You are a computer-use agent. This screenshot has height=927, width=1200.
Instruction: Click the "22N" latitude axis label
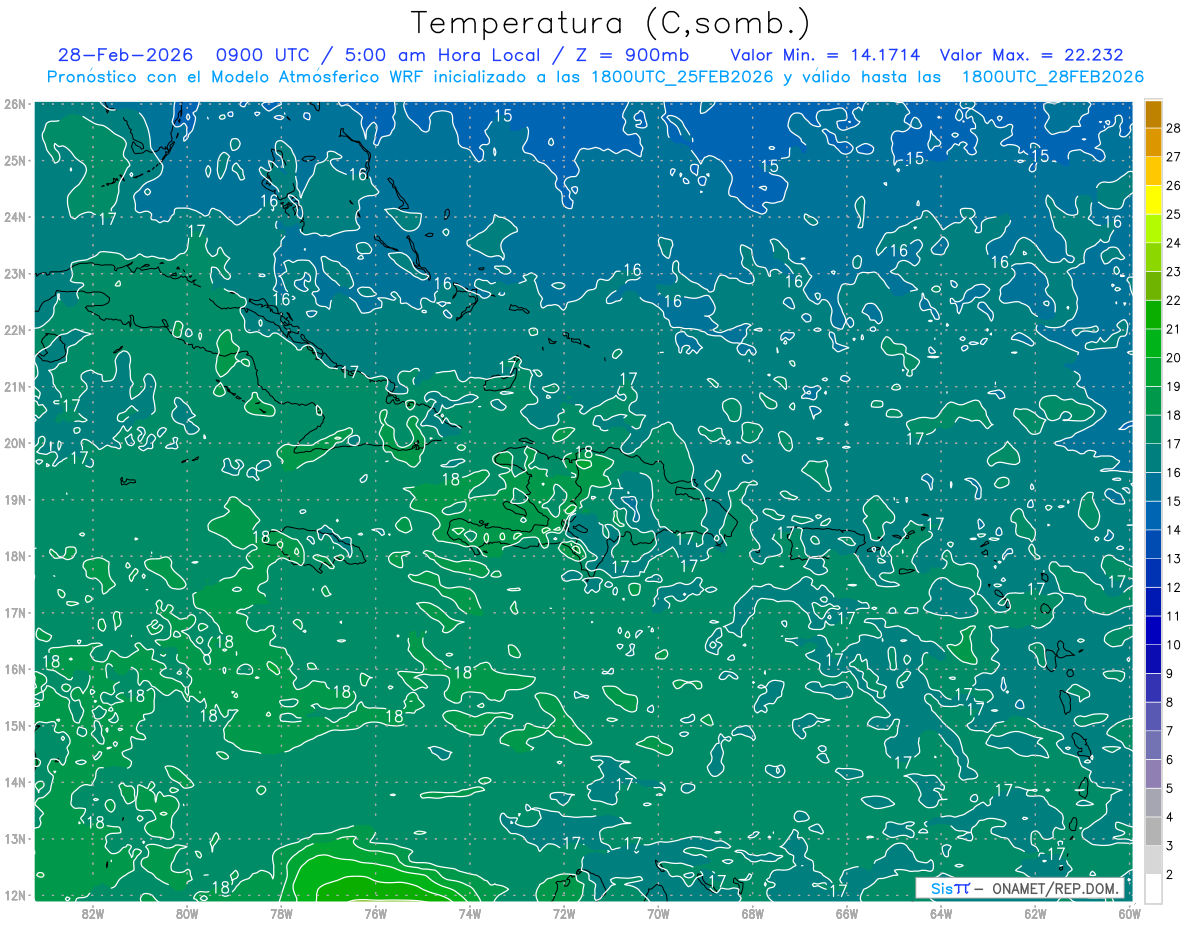pos(14,330)
